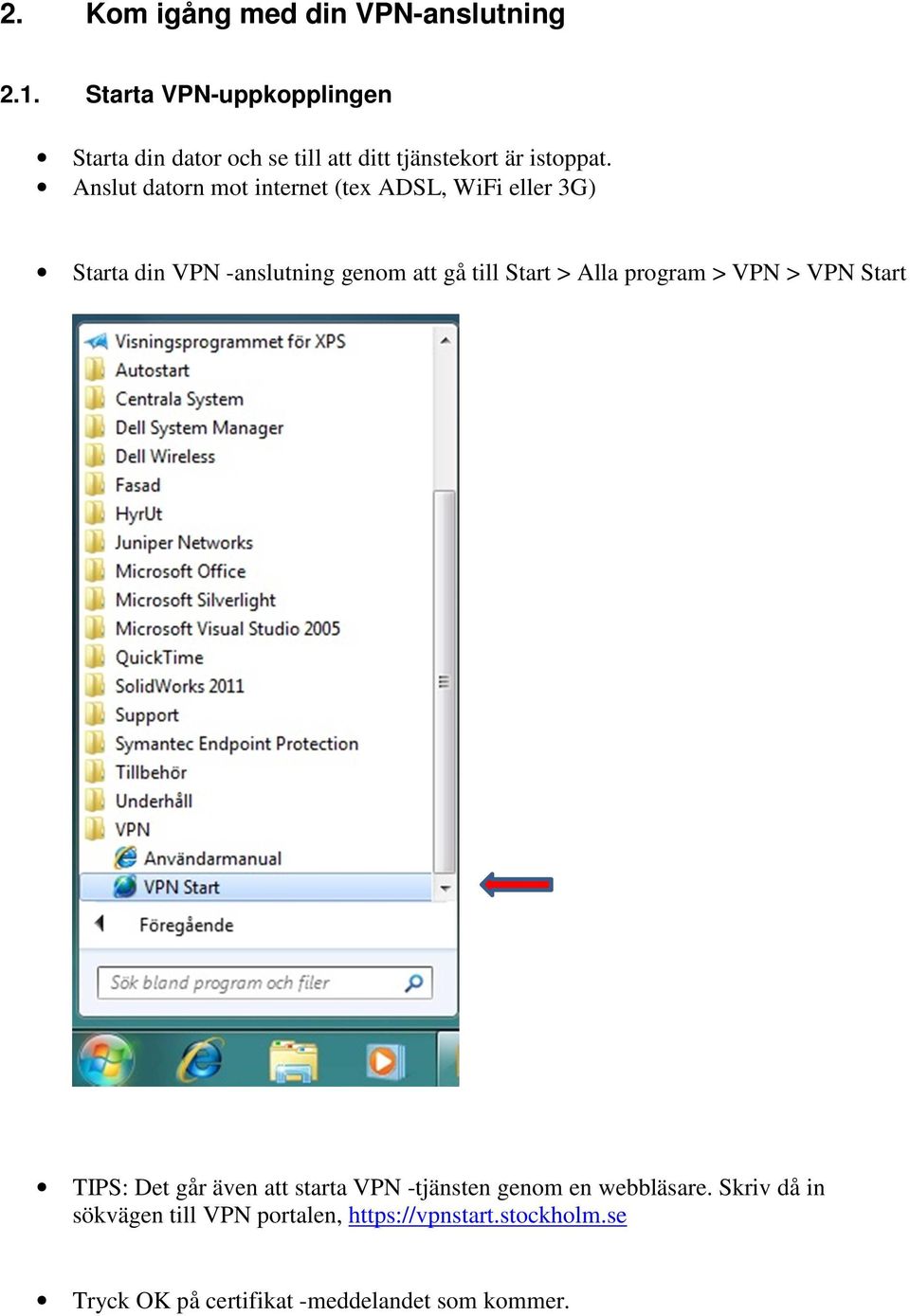Click the heading 'Starta VPN-uppkopplingen'
This screenshot has width=910, height=1316.
click(x=238, y=95)
